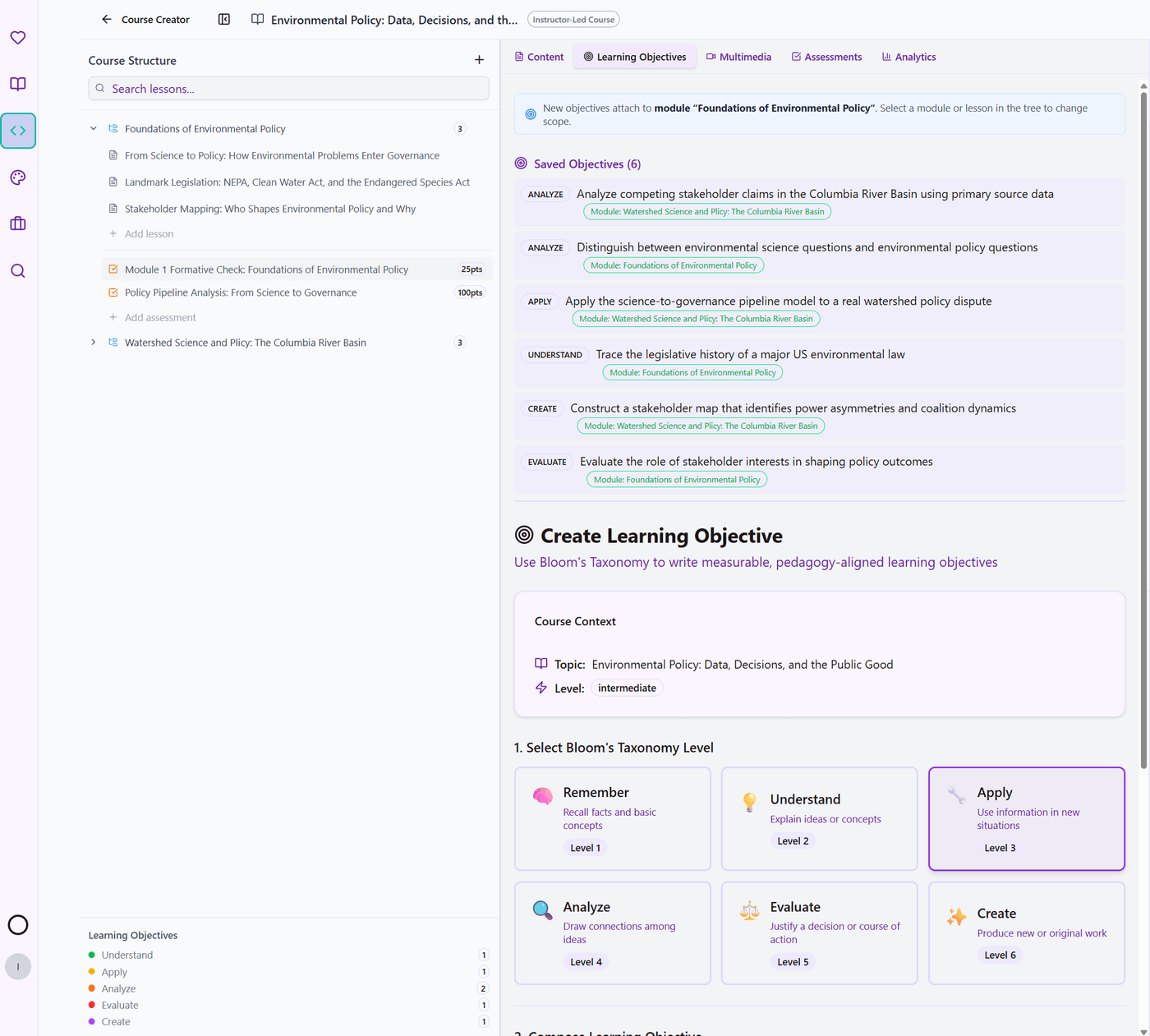Click checkbox icon of Policy Pipeline Analysis

113,292
